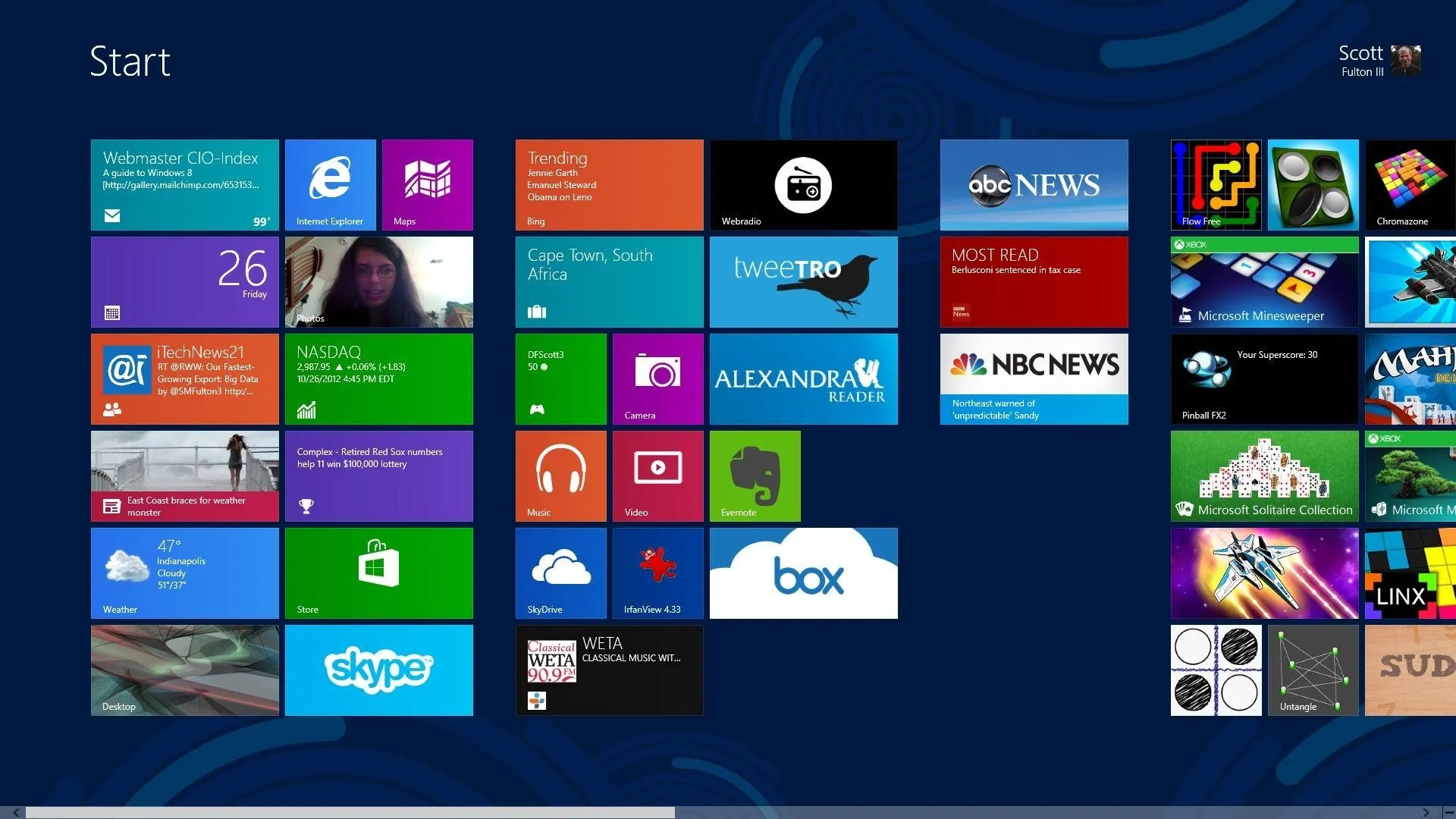Launch Webradio app tile

point(803,184)
